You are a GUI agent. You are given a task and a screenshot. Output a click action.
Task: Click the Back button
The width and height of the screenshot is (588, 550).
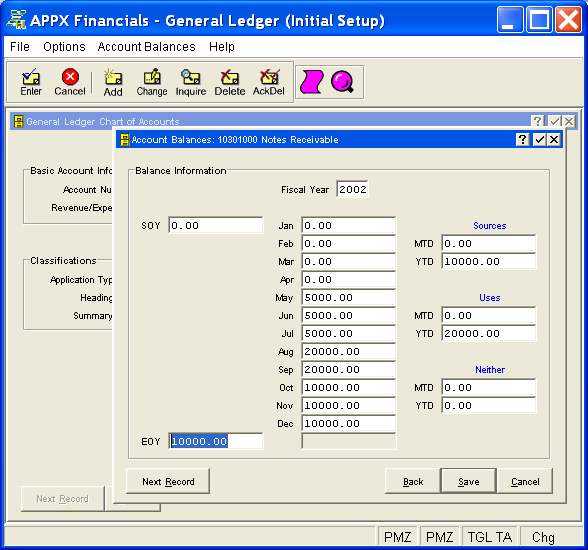[x=413, y=481]
